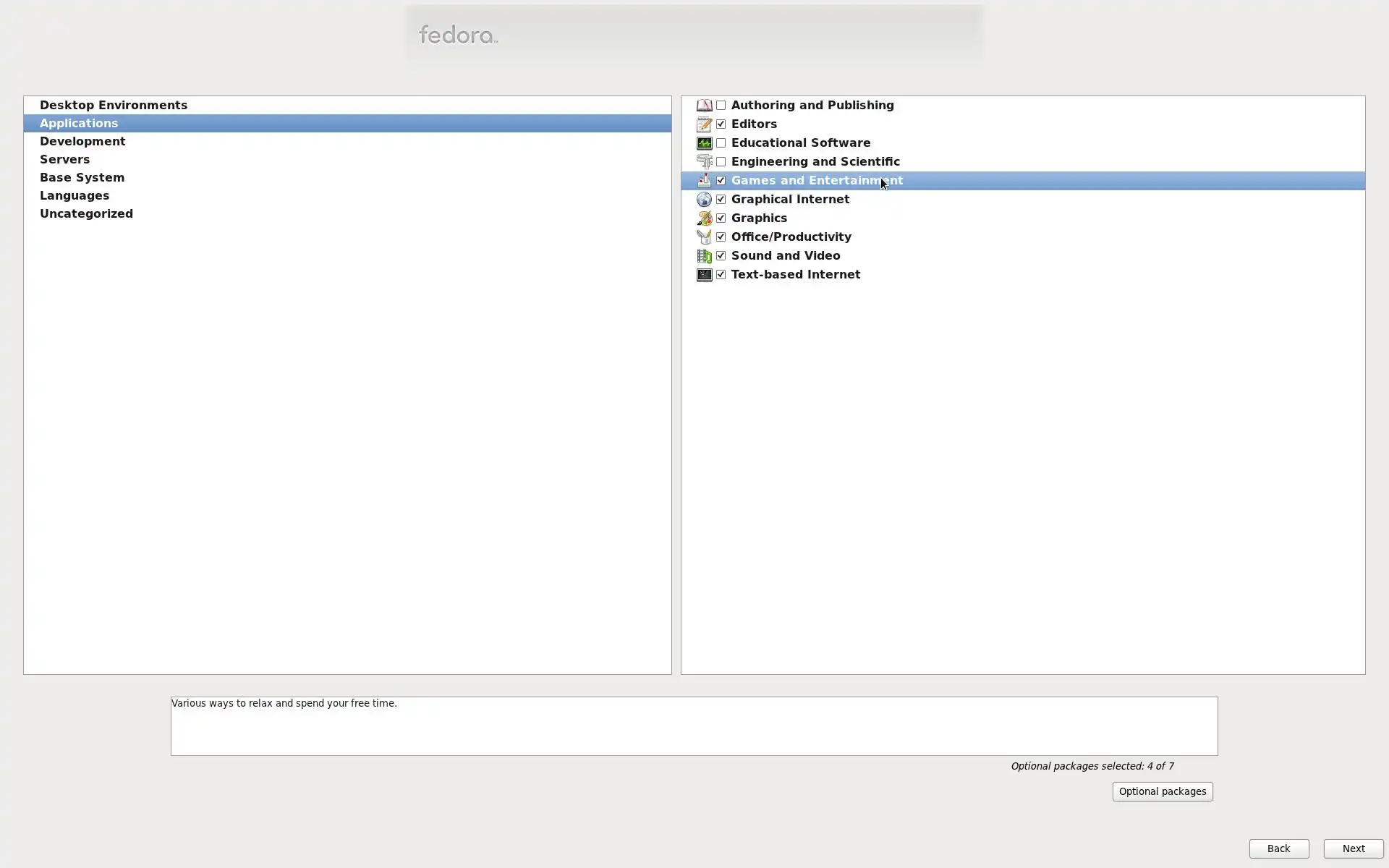Click the Editors notepad icon
The width and height of the screenshot is (1389, 868).
pos(704,124)
